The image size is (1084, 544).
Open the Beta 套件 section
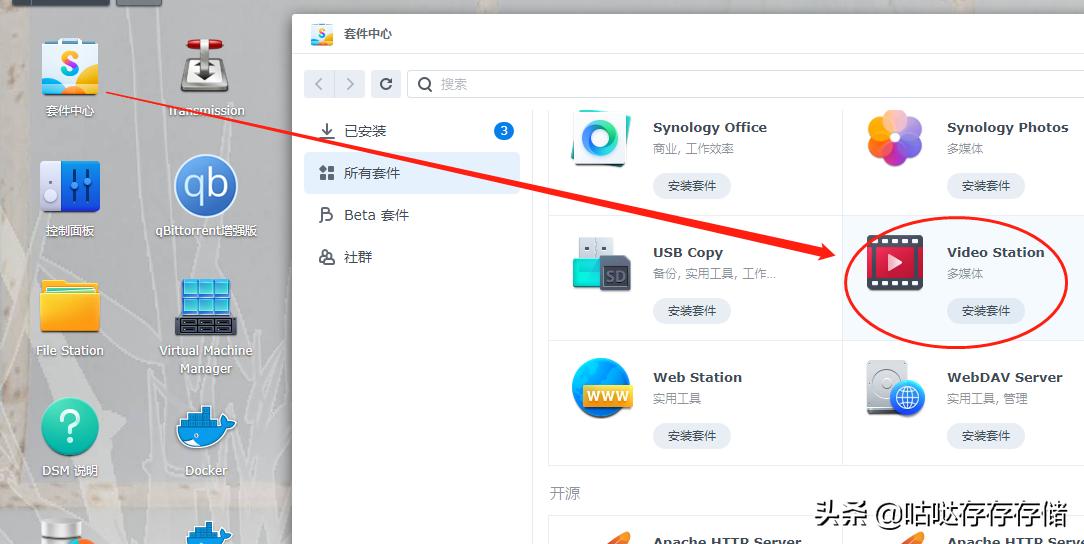[412, 215]
